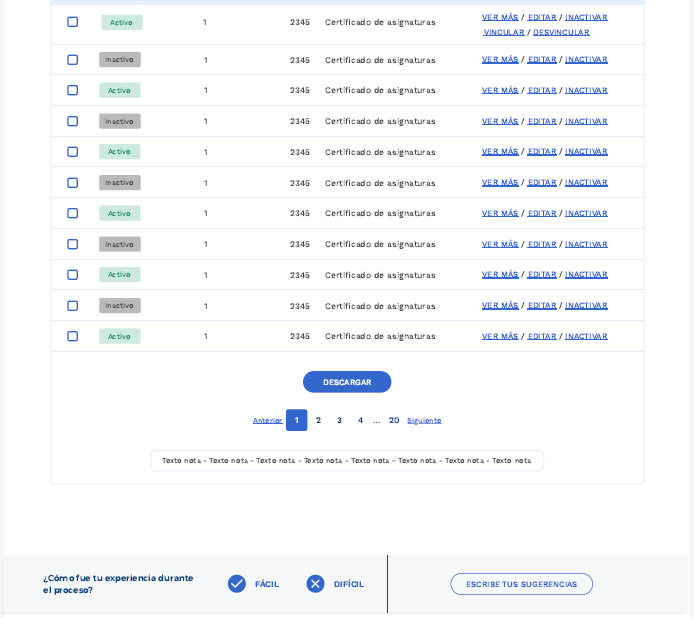Open page 4 of the results
The height and width of the screenshot is (618, 694).
tap(360, 420)
